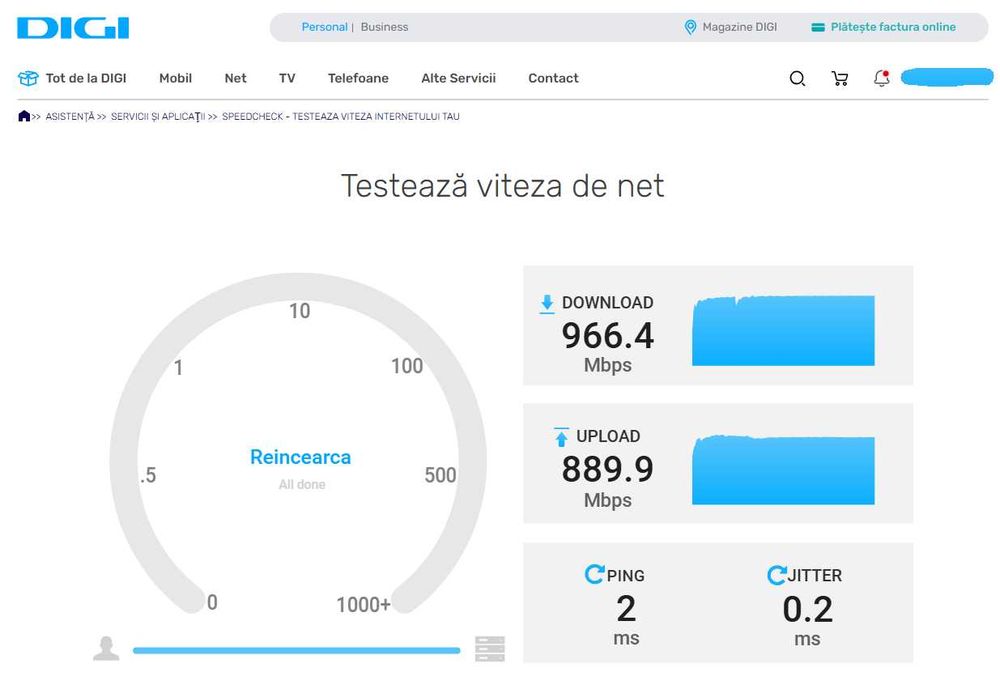Go to ASISTENȚĂ breadcrumb
This screenshot has width=1000, height=693.
tap(70, 117)
